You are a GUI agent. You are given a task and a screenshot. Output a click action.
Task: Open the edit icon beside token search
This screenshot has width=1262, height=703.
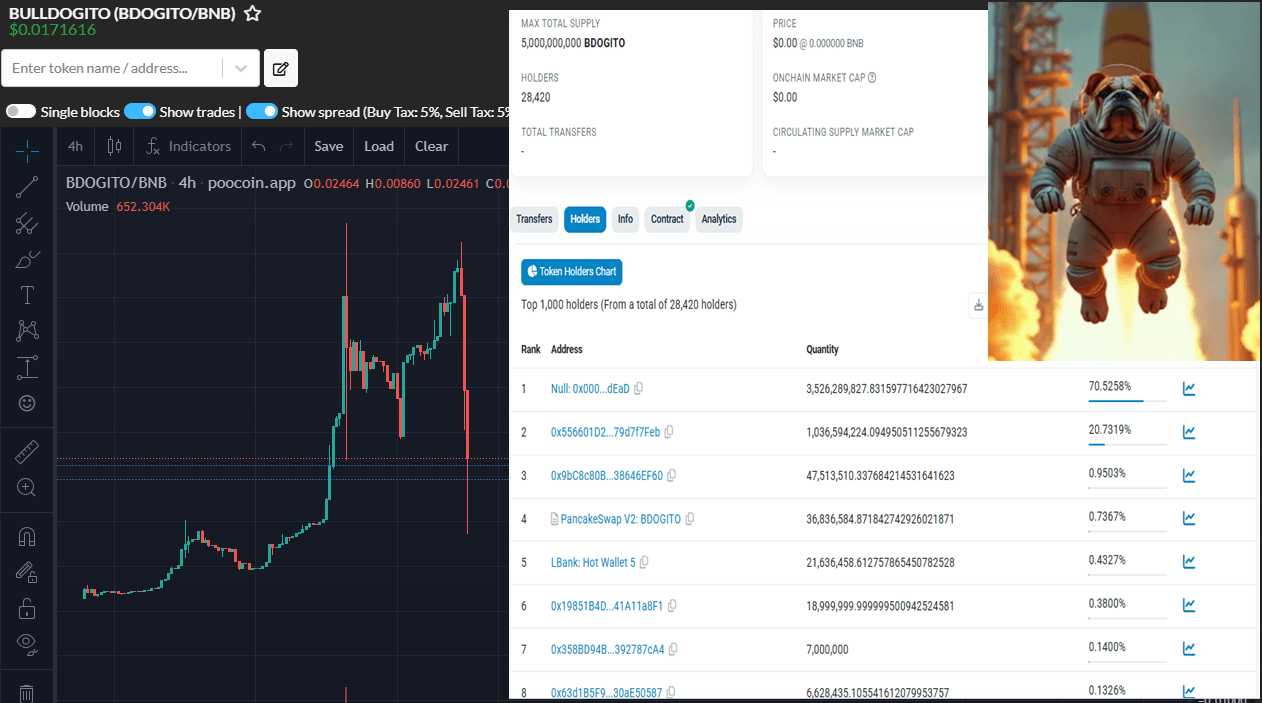point(281,68)
